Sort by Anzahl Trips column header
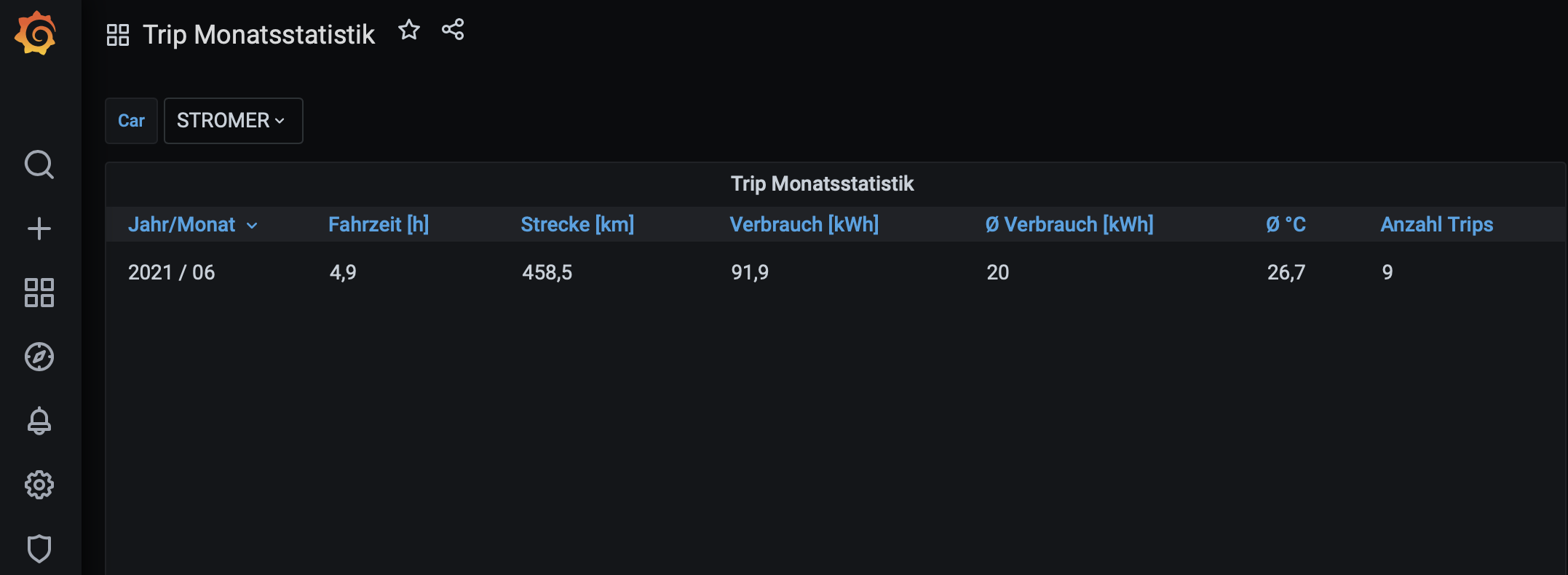 (1436, 224)
